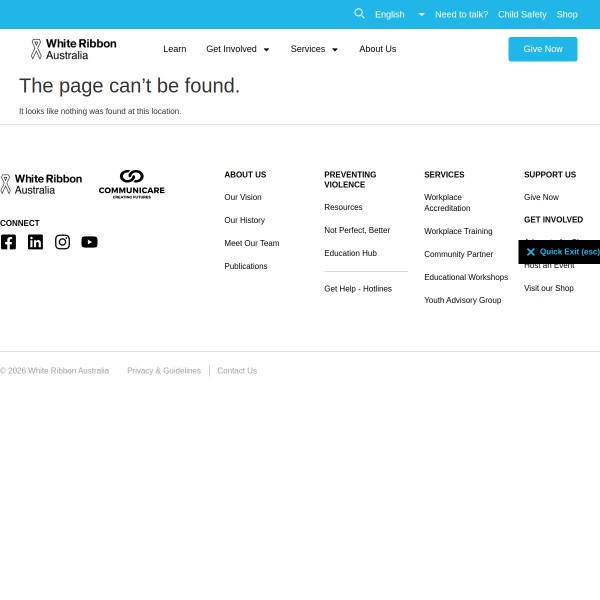Open the English language dropdown
600x600 pixels.
click(399, 15)
